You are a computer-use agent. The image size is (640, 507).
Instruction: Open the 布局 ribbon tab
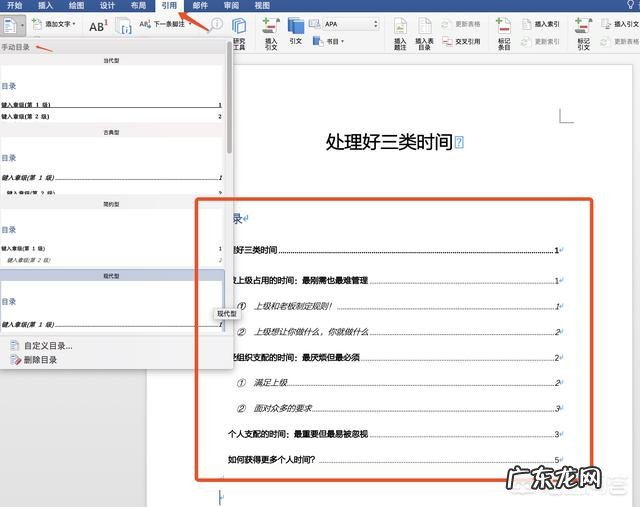point(138,5)
